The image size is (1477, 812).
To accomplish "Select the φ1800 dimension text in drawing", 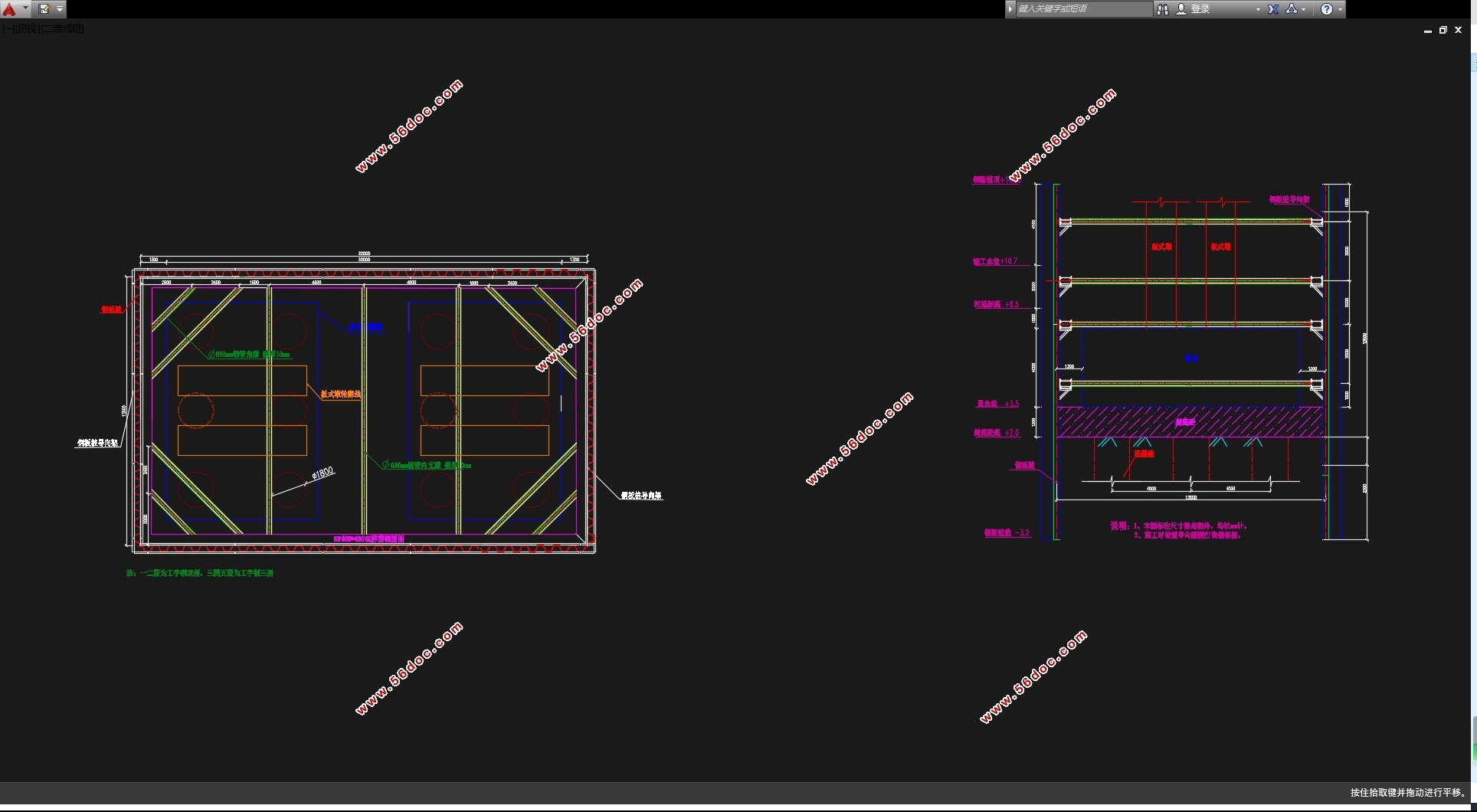I will [323, 473].
